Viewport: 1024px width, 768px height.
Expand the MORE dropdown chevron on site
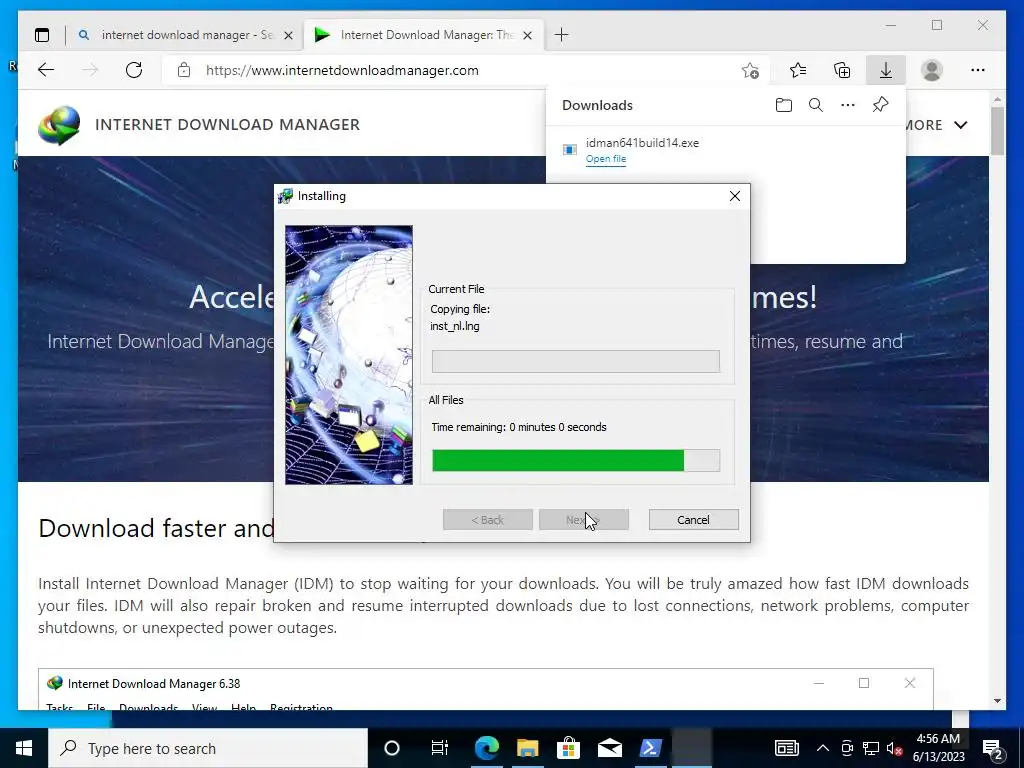(x=961, y=125)
